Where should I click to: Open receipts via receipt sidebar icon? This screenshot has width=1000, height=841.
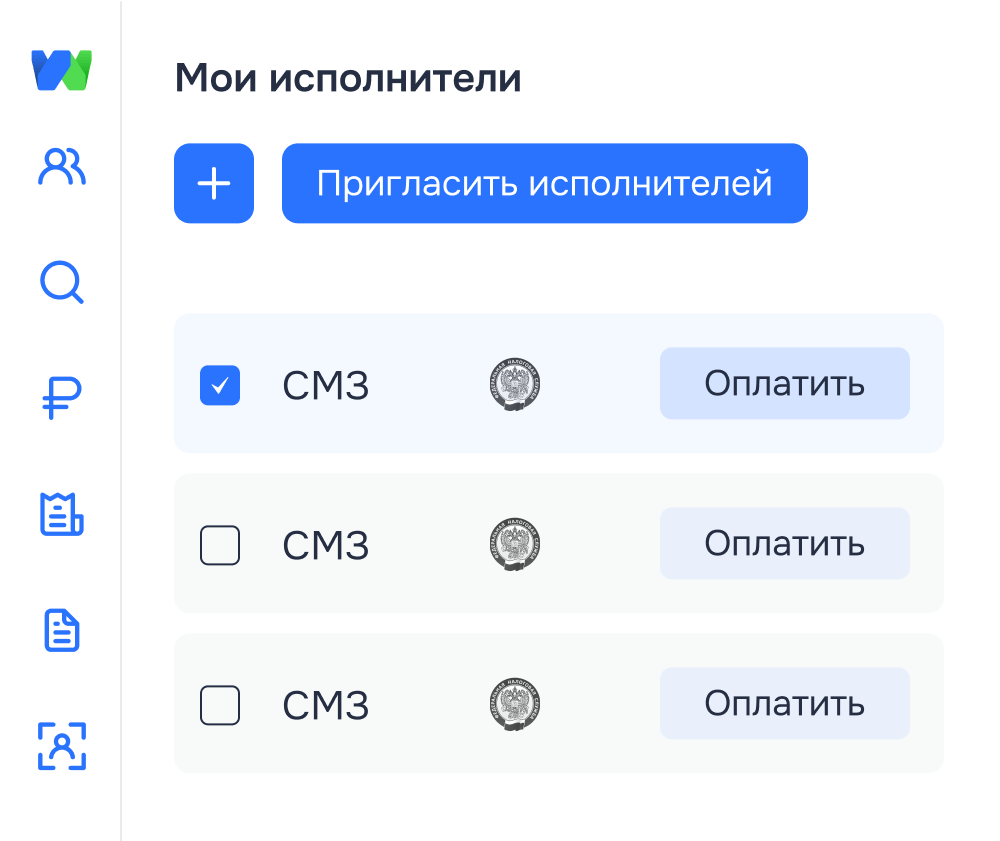62,514
